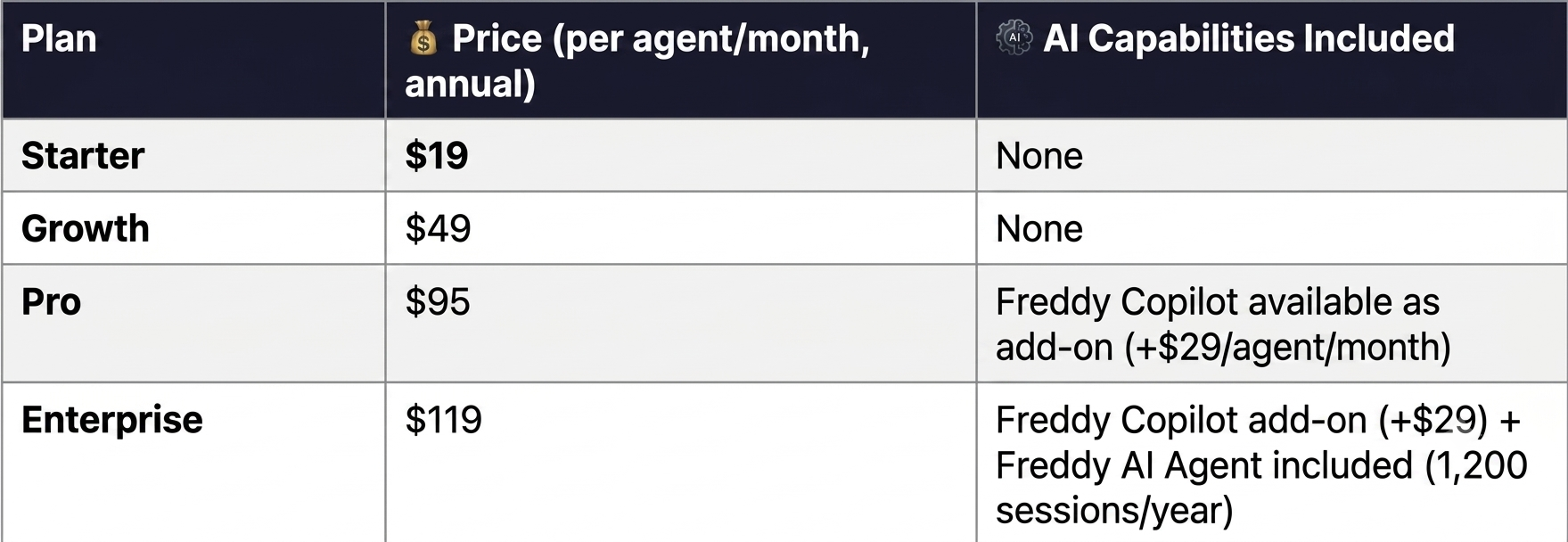Click the money bag icon in header

(423, 38)
